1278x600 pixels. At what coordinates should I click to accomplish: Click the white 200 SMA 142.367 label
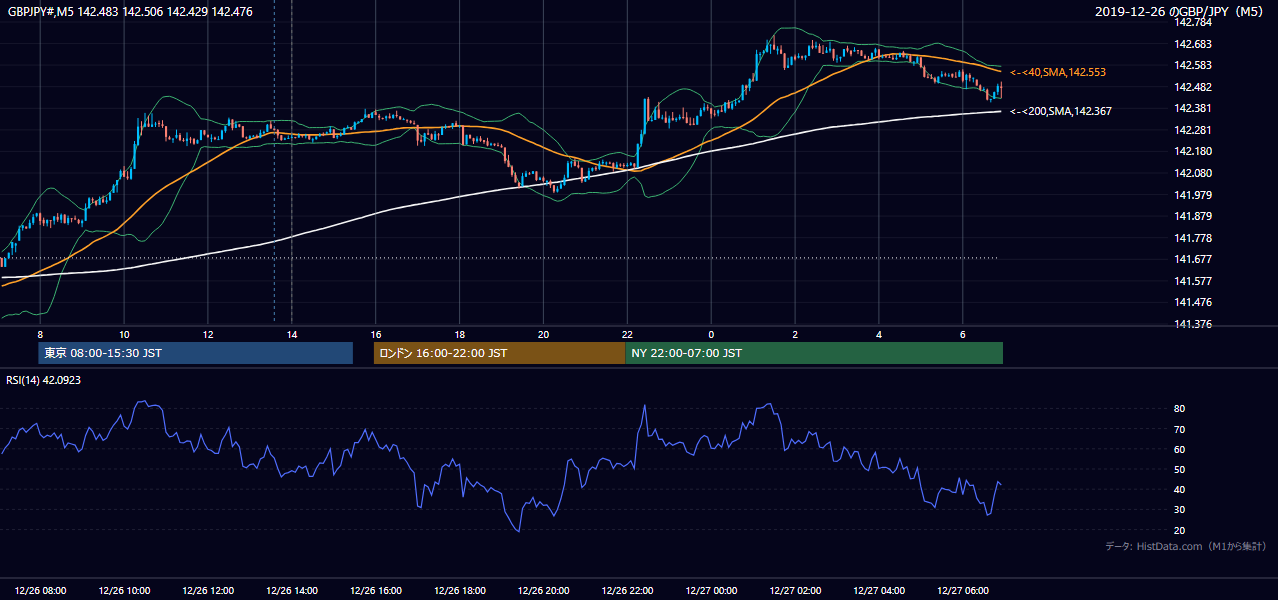[x=1061, y=111]
